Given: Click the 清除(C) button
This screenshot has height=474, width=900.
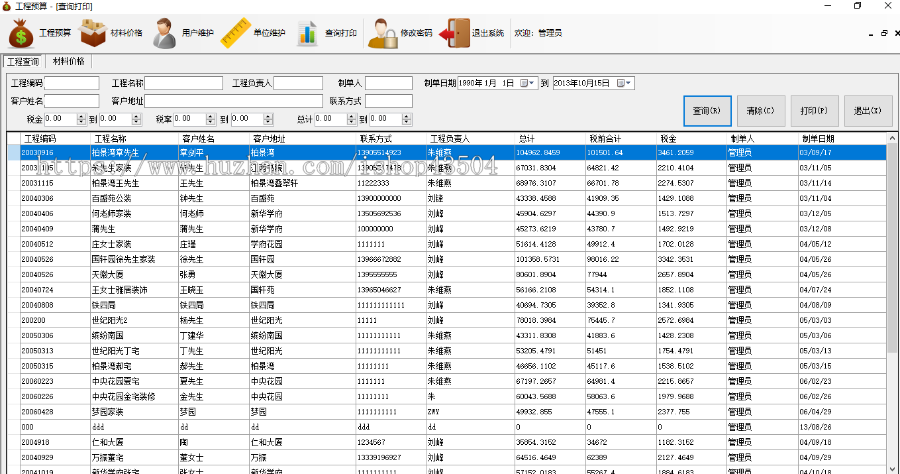Looking at the screenshot, I should pos(761,111).
